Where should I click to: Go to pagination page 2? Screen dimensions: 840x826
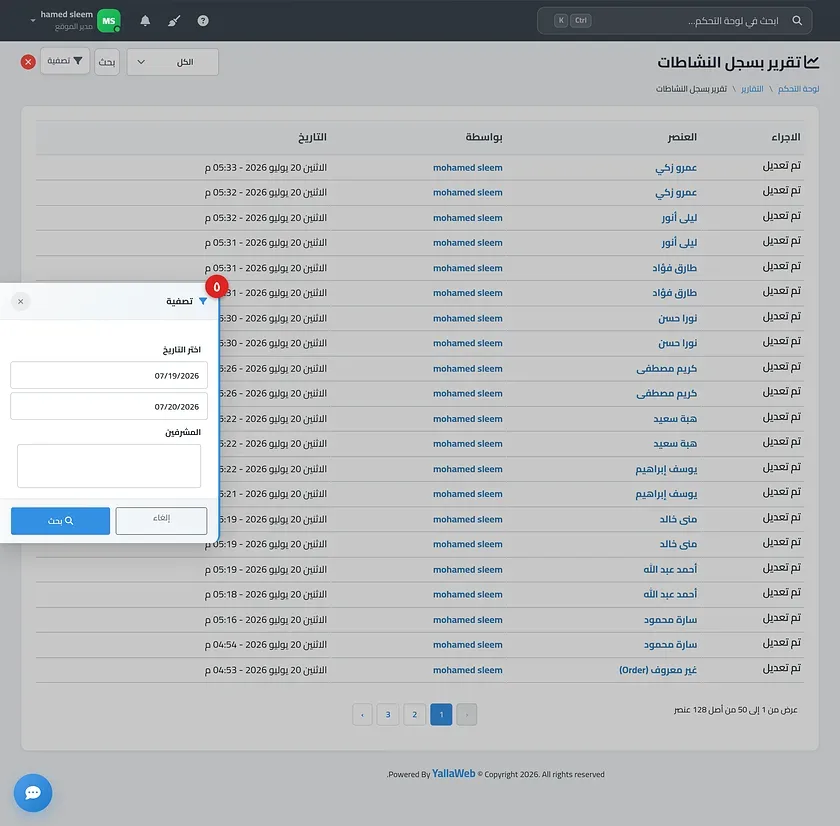point(415,714)
